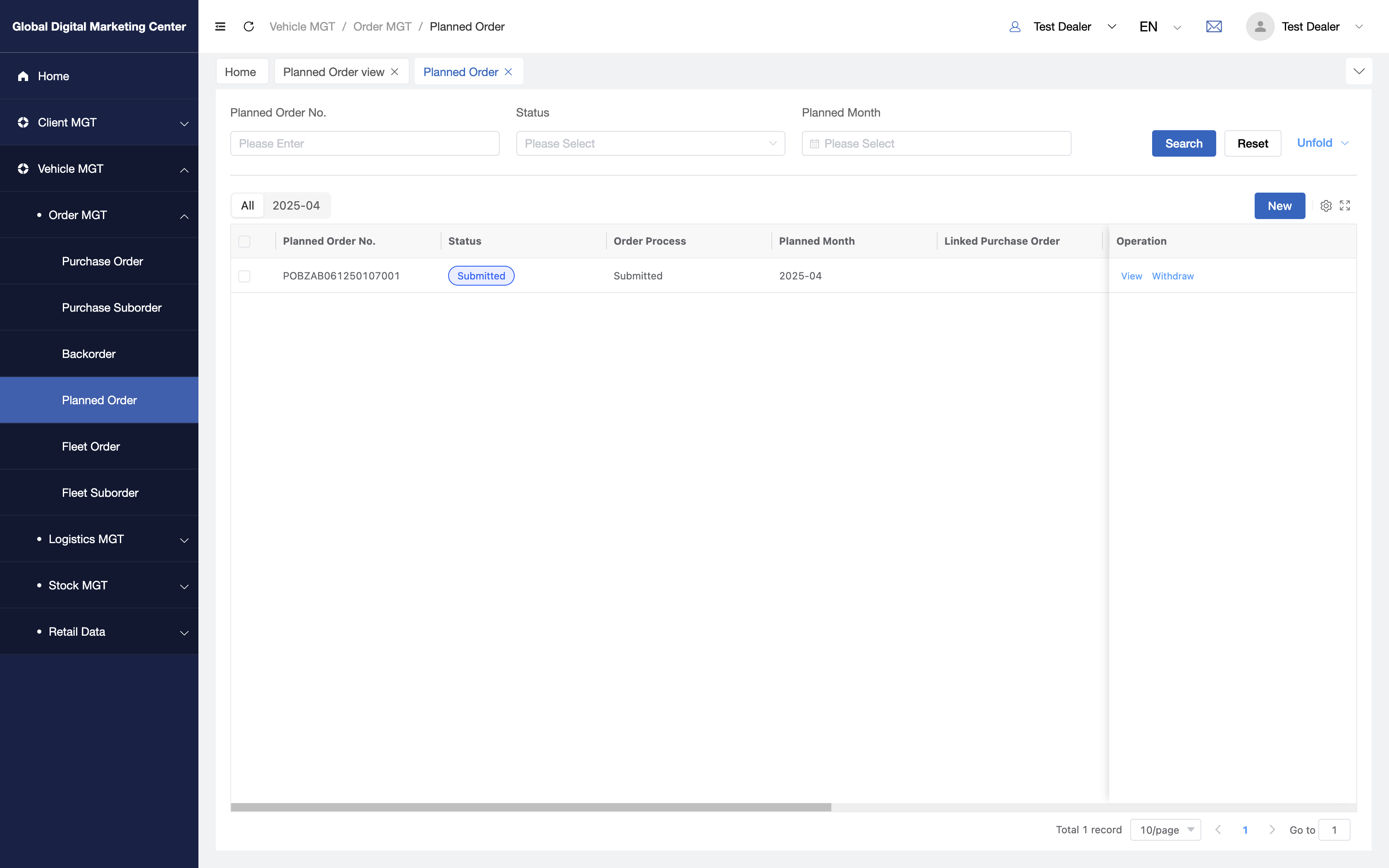
Task: Select Planned Order in the sidebar
Action: 99,400
